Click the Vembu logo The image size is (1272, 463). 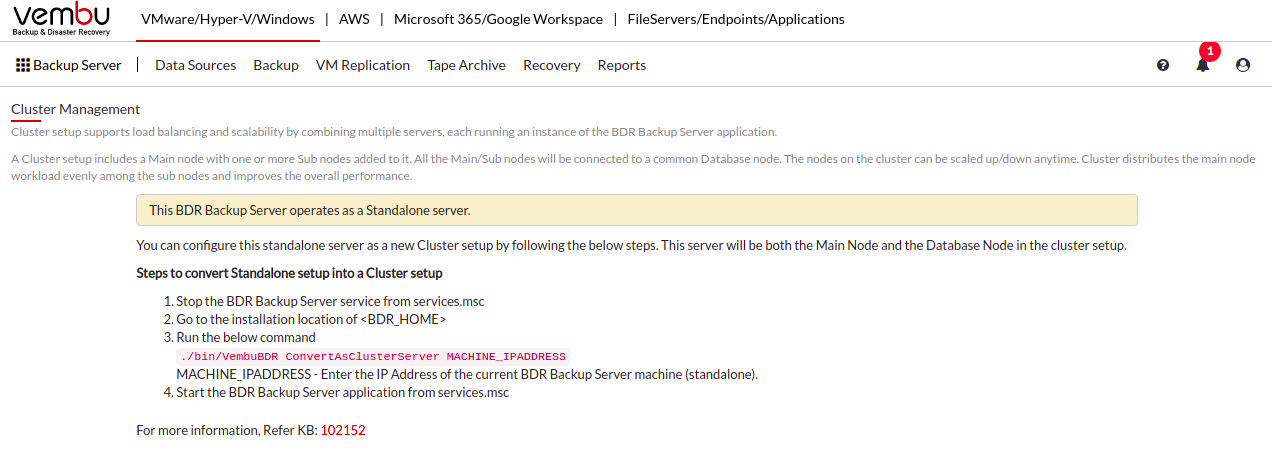[x=61, y=20]
